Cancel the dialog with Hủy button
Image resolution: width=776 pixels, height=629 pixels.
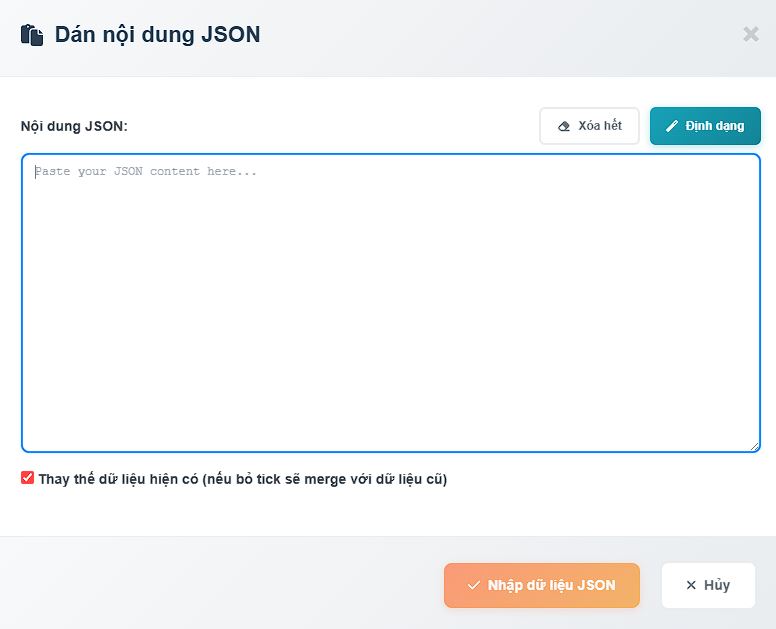point(708,585)
